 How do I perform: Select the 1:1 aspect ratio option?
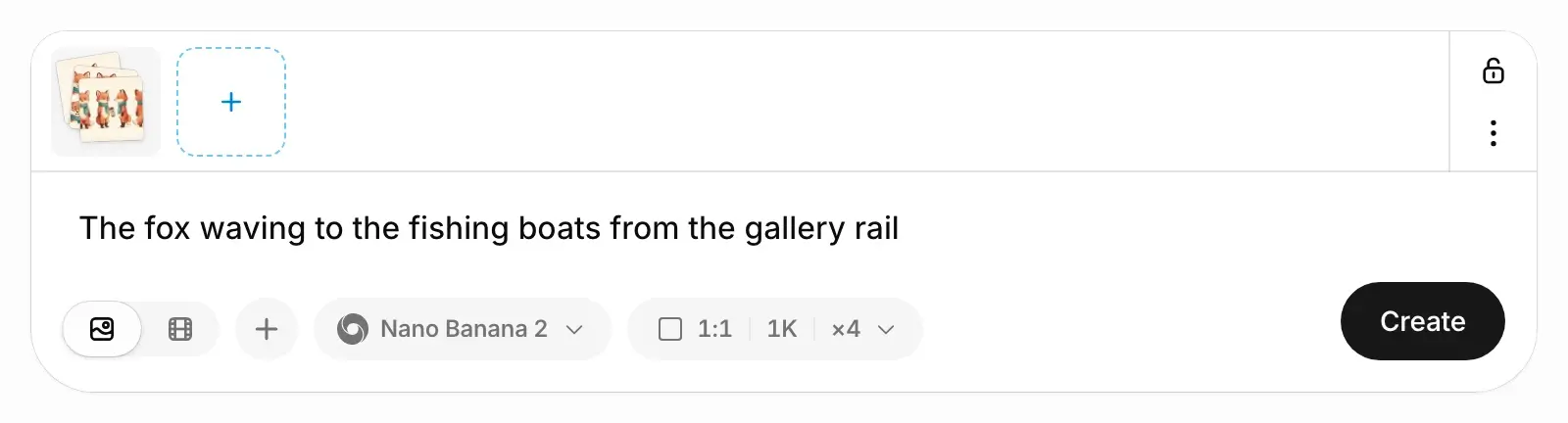[x=714, y=329]
